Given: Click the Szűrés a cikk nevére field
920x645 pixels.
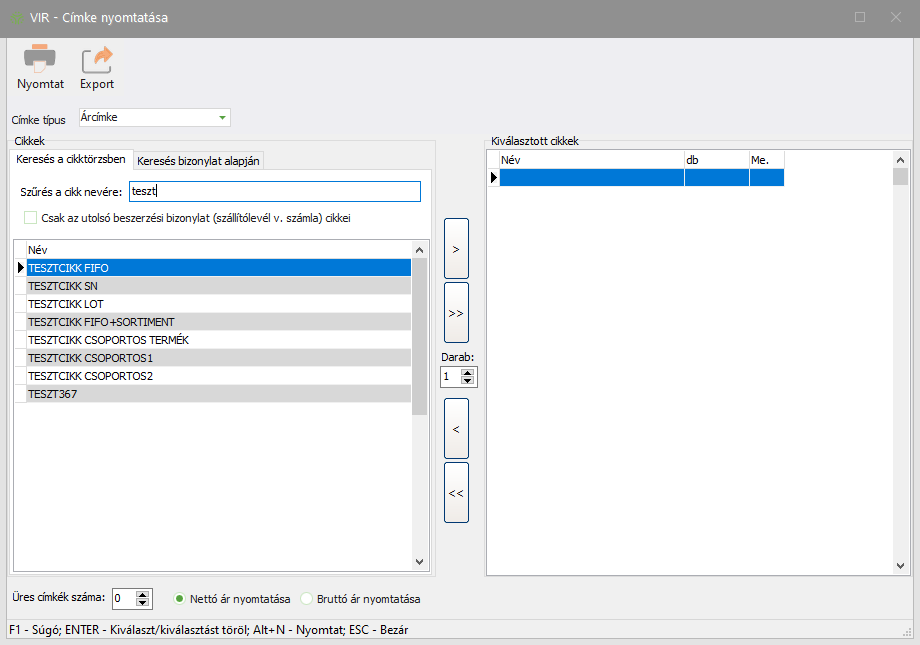Looking at the screenshot, I should coord(274,192).
